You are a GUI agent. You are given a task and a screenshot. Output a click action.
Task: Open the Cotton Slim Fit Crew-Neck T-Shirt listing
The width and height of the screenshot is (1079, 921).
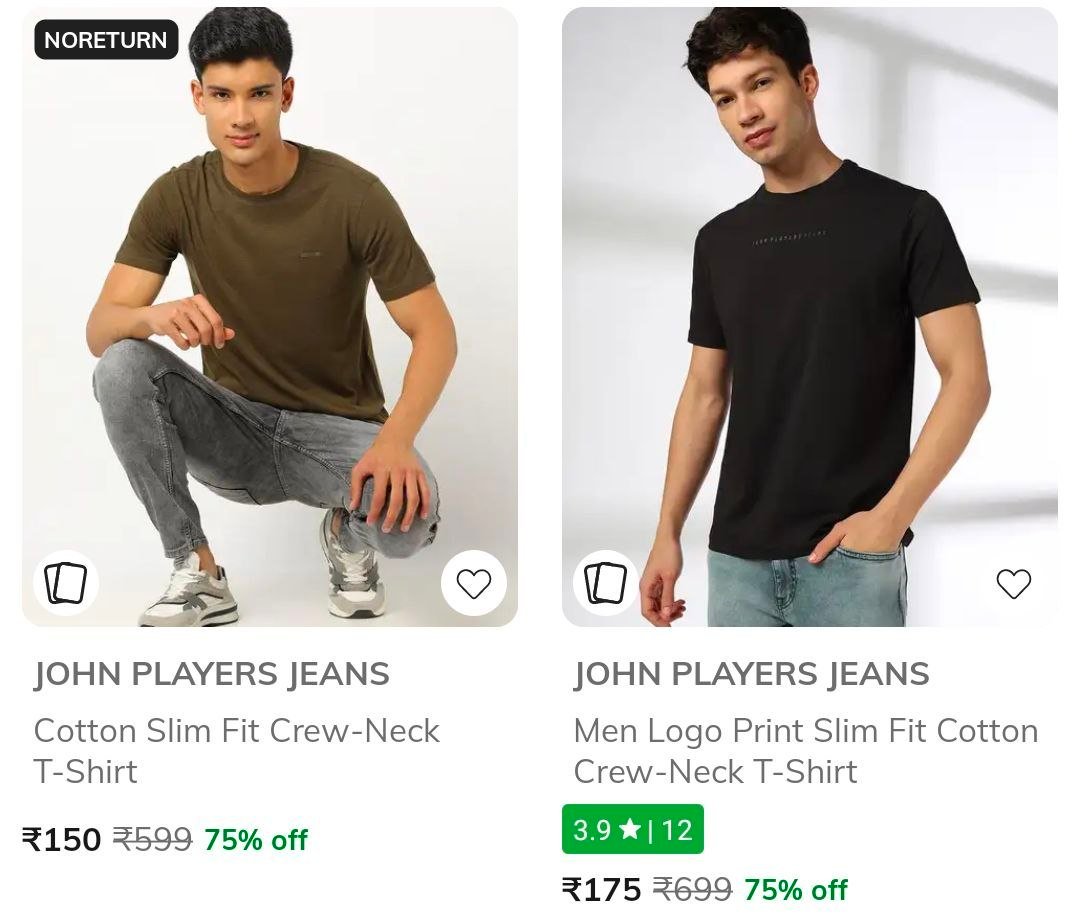(237, 750)
